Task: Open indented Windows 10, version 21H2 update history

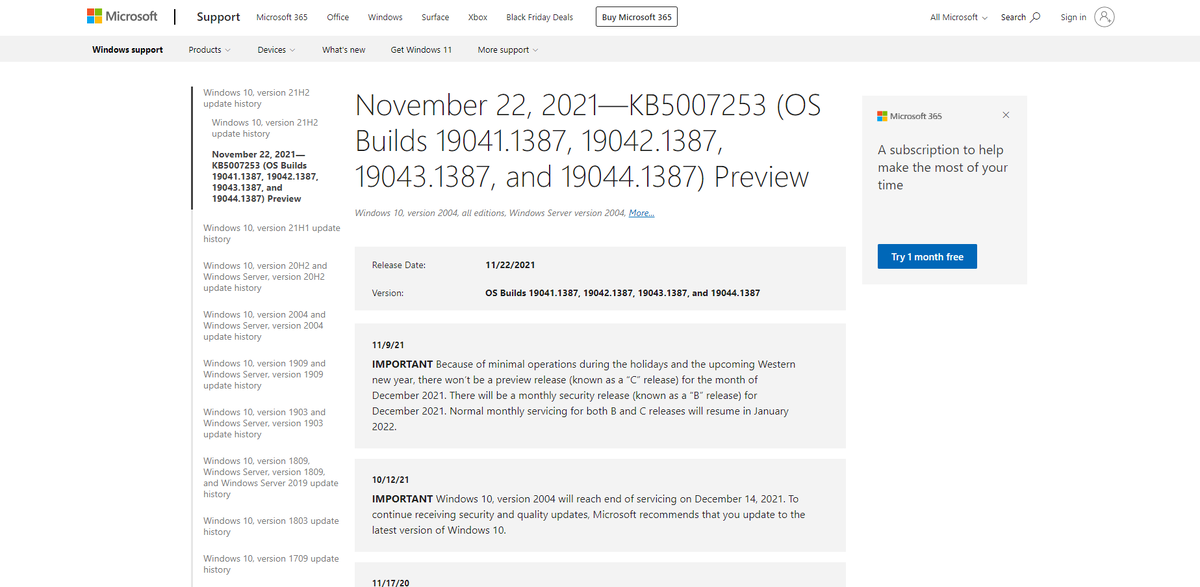Action: [265, 128]
